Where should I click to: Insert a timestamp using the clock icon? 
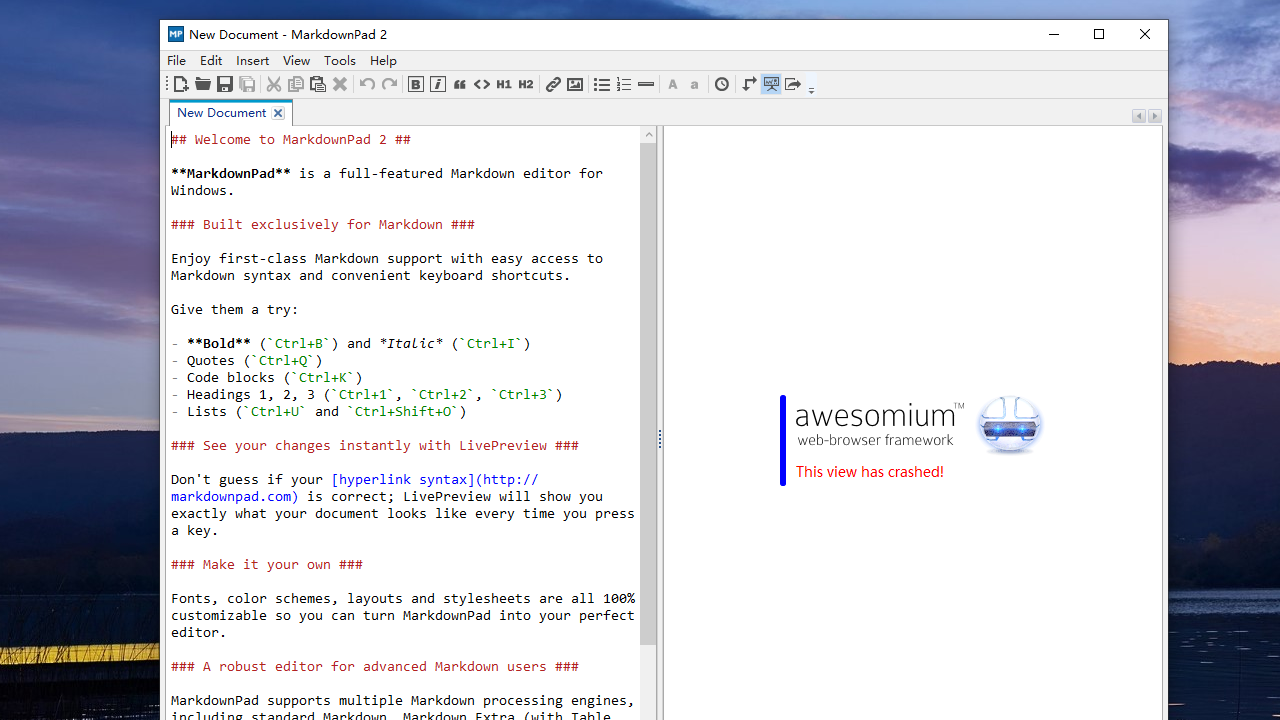[x=721, y=84]
